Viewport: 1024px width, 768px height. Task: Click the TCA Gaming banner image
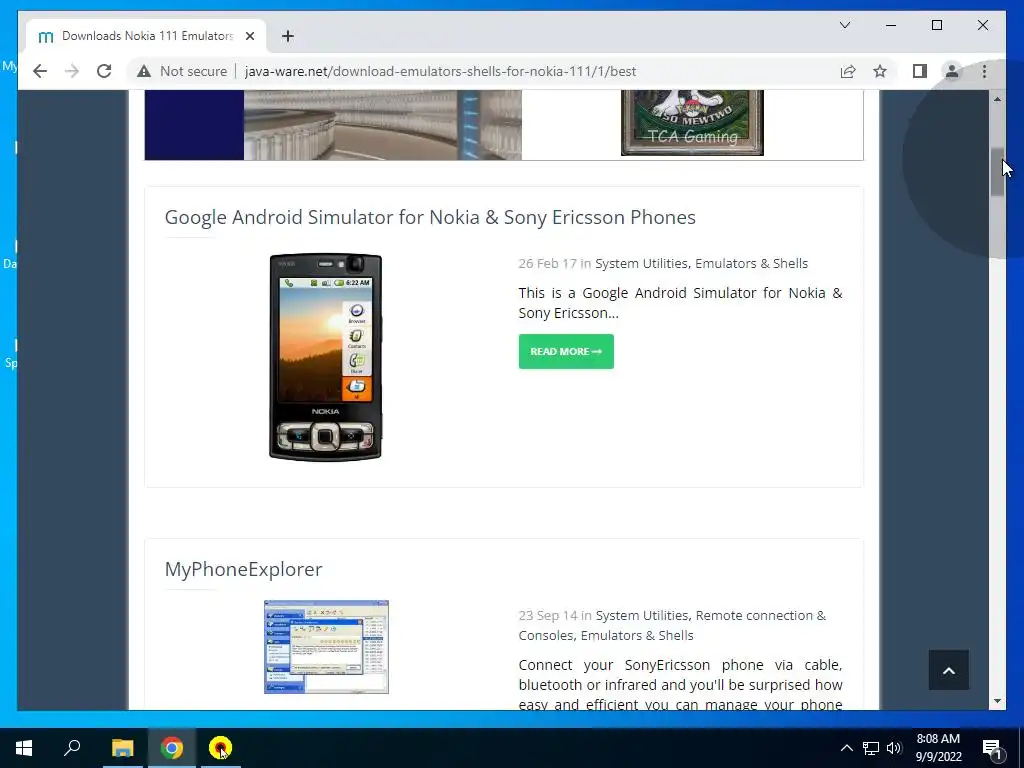pyautogui.click(x=692, y=123)
